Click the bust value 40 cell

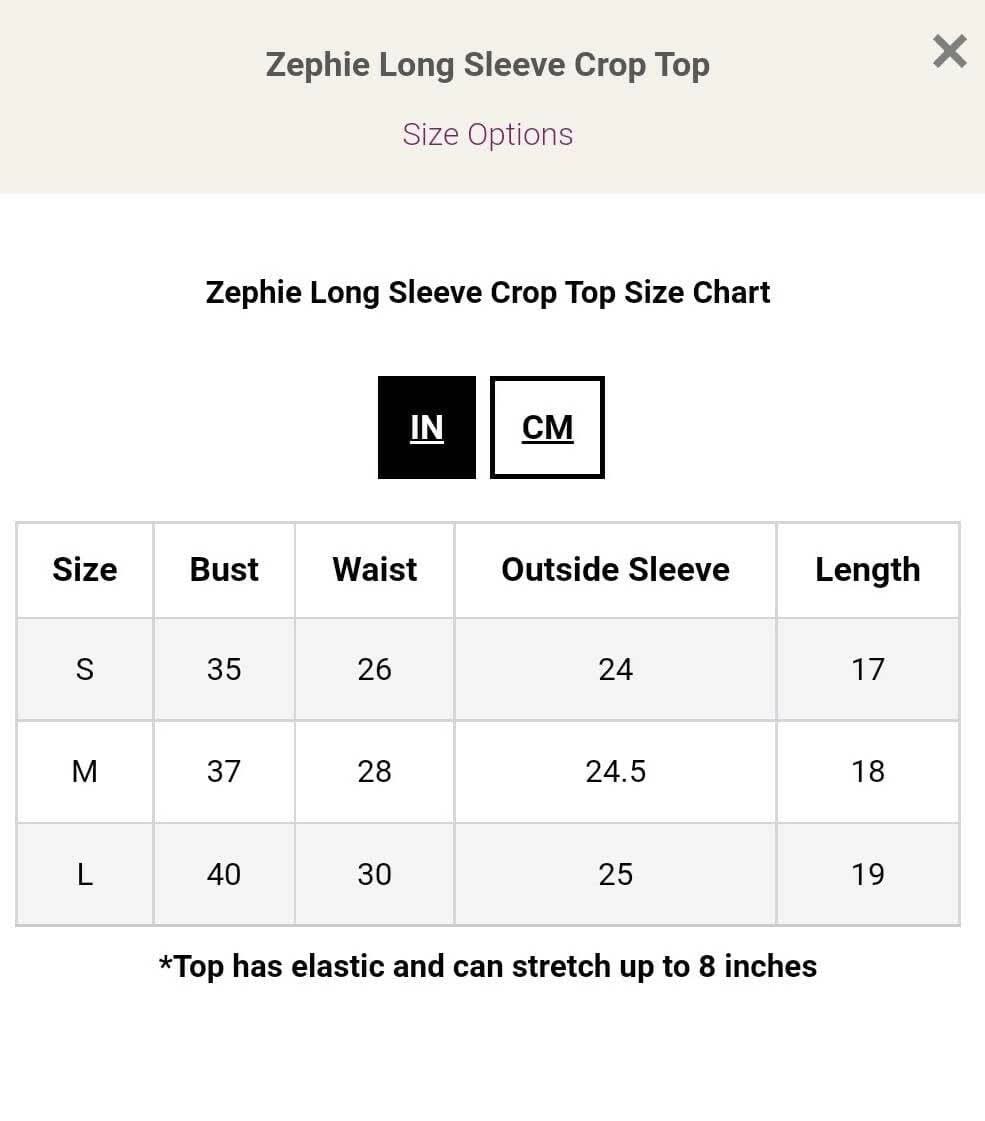click(224, 874)
